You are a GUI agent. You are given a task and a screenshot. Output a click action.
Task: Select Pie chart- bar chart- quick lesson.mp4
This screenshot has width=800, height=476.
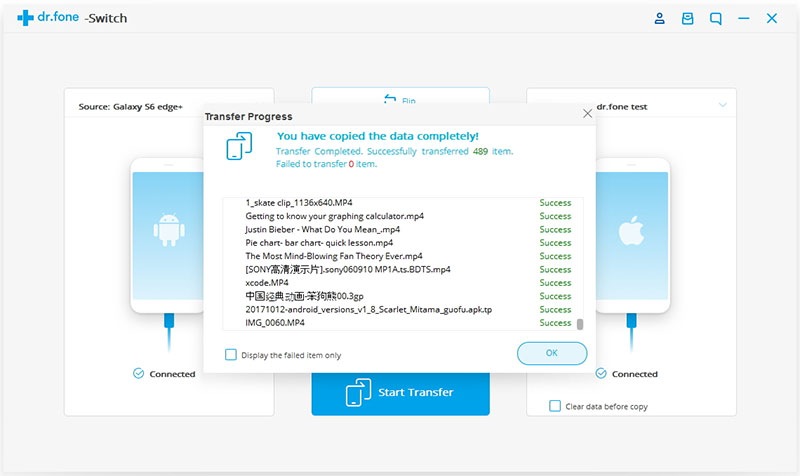pos(403,242)
